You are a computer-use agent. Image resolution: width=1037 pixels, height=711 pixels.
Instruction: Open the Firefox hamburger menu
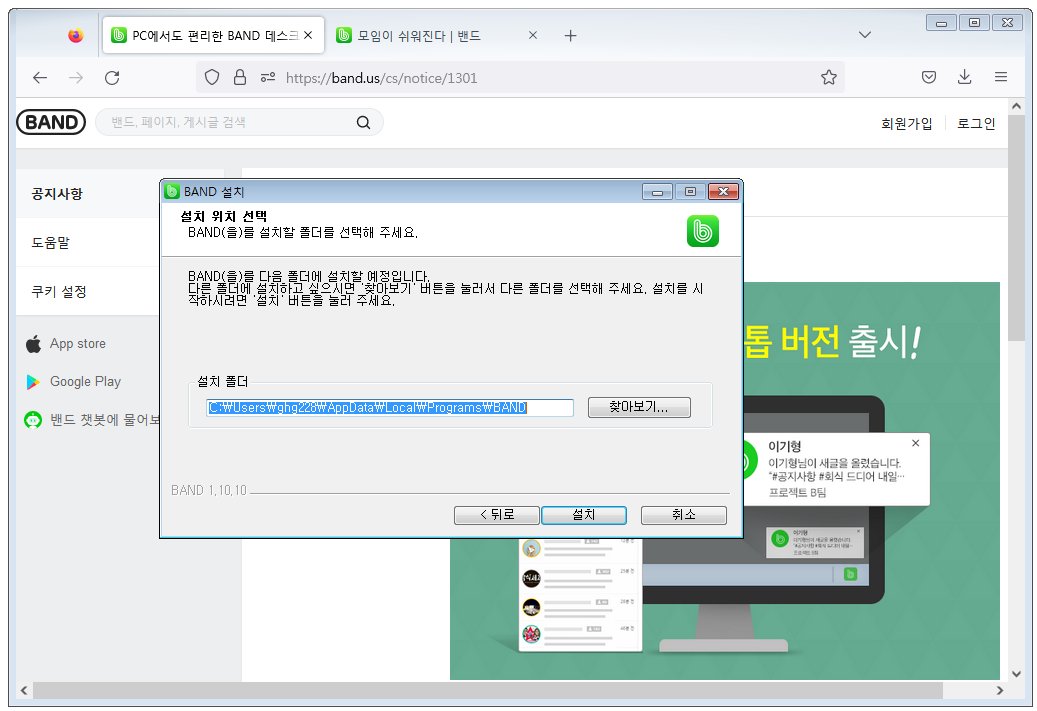(x=1001, y=77)
